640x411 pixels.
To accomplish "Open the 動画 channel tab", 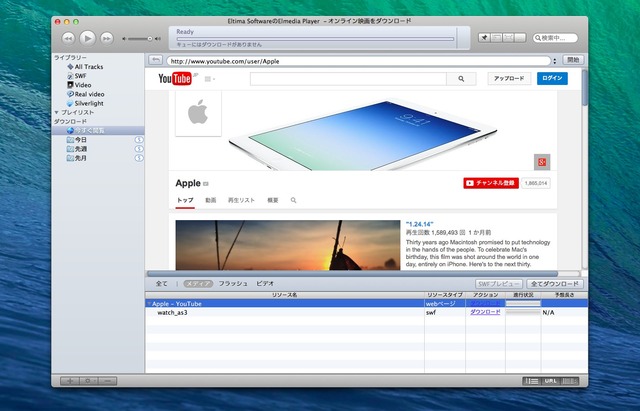I will click(x=211, y=200).
